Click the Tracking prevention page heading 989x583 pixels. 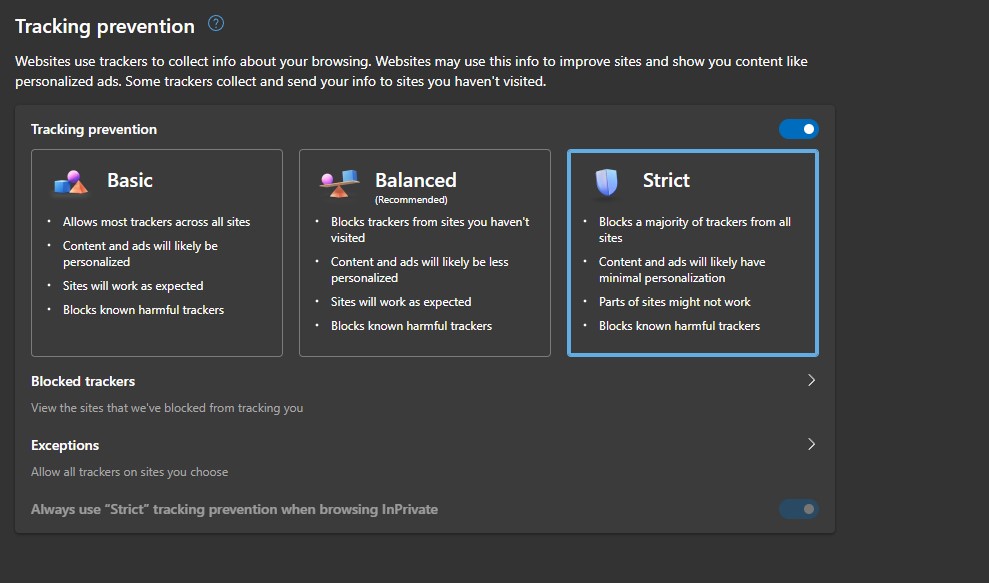(105, 26)
